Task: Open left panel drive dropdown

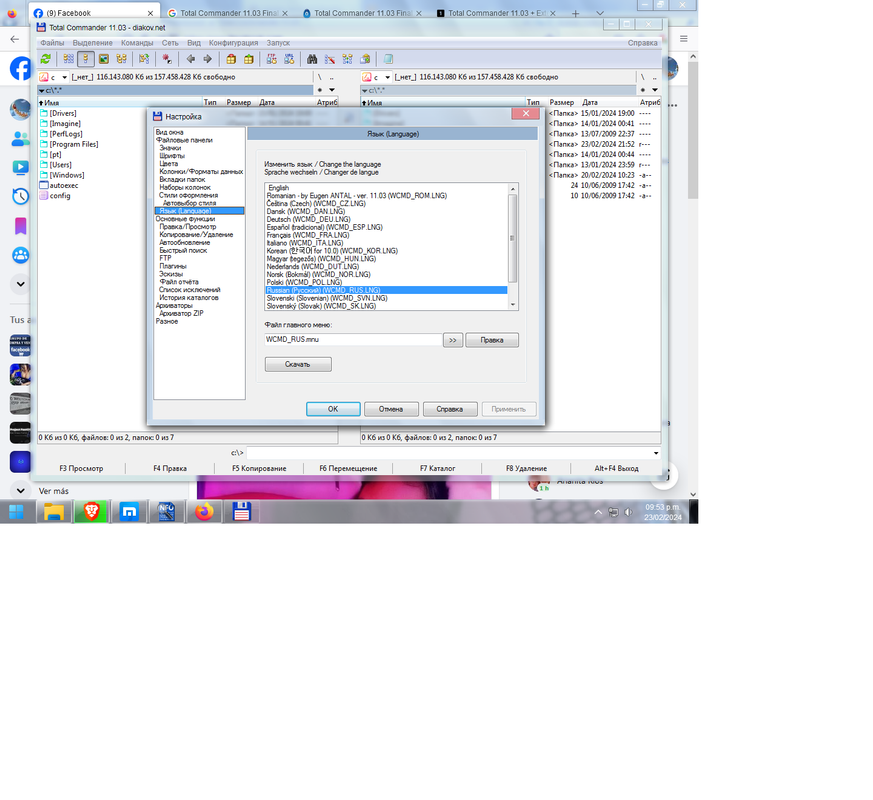Action: point(64,77)
